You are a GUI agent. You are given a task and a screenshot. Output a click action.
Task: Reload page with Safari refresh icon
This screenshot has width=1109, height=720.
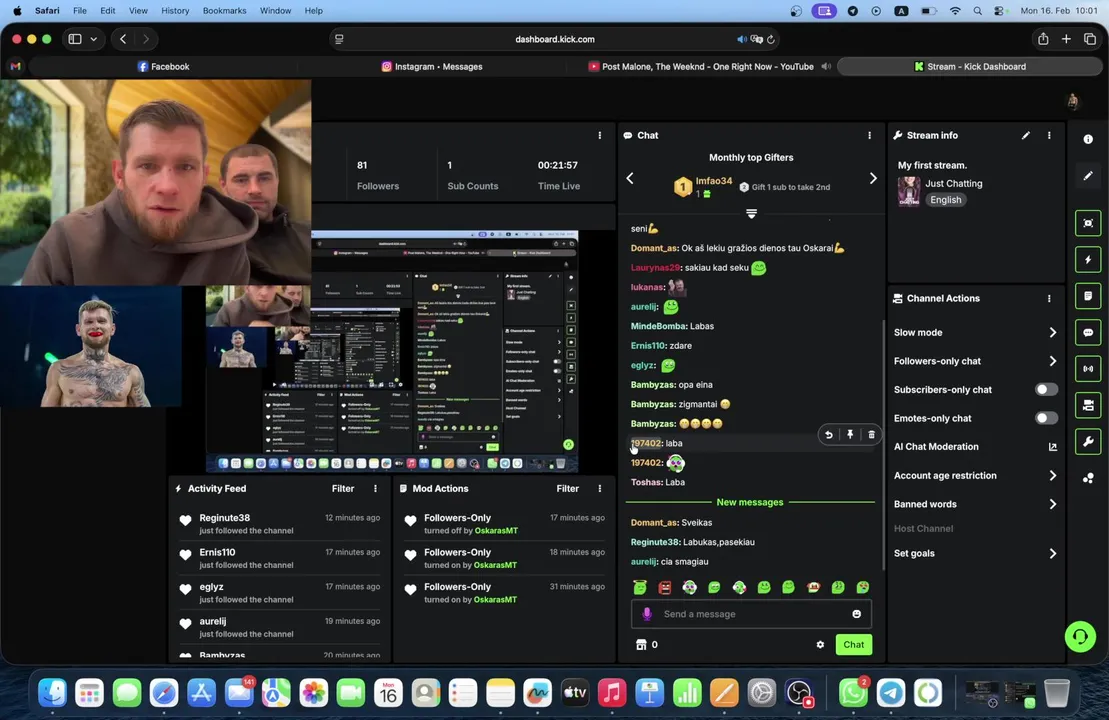pos(771,40)
